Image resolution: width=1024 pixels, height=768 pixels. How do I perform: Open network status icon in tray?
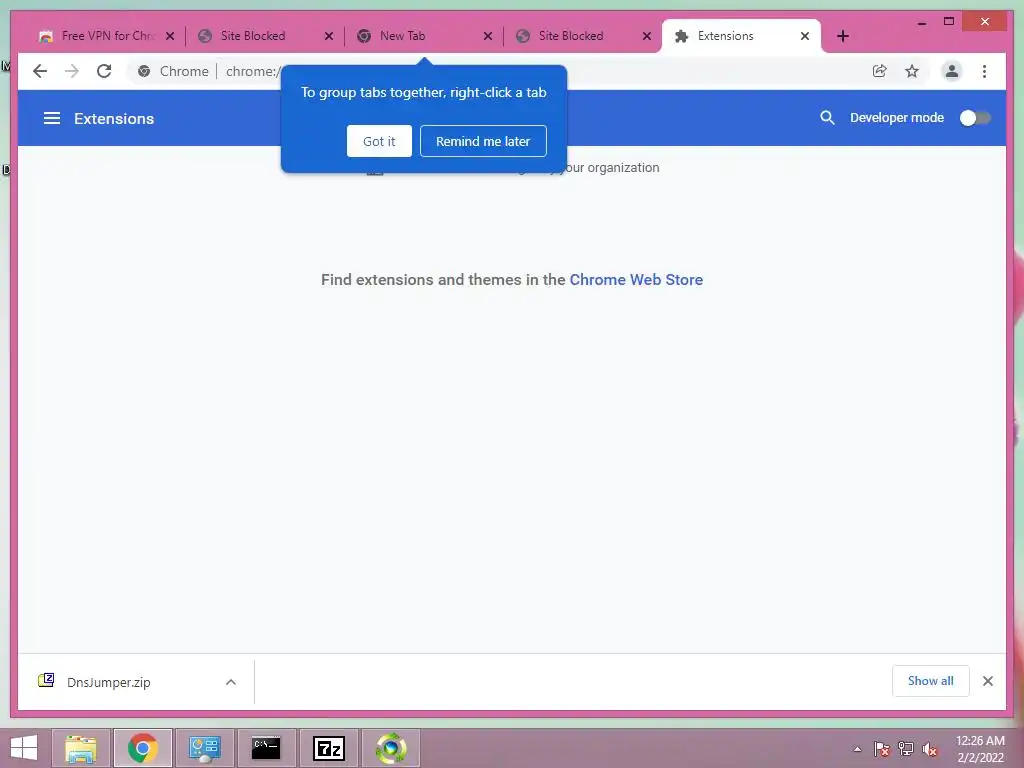(906, 749)
